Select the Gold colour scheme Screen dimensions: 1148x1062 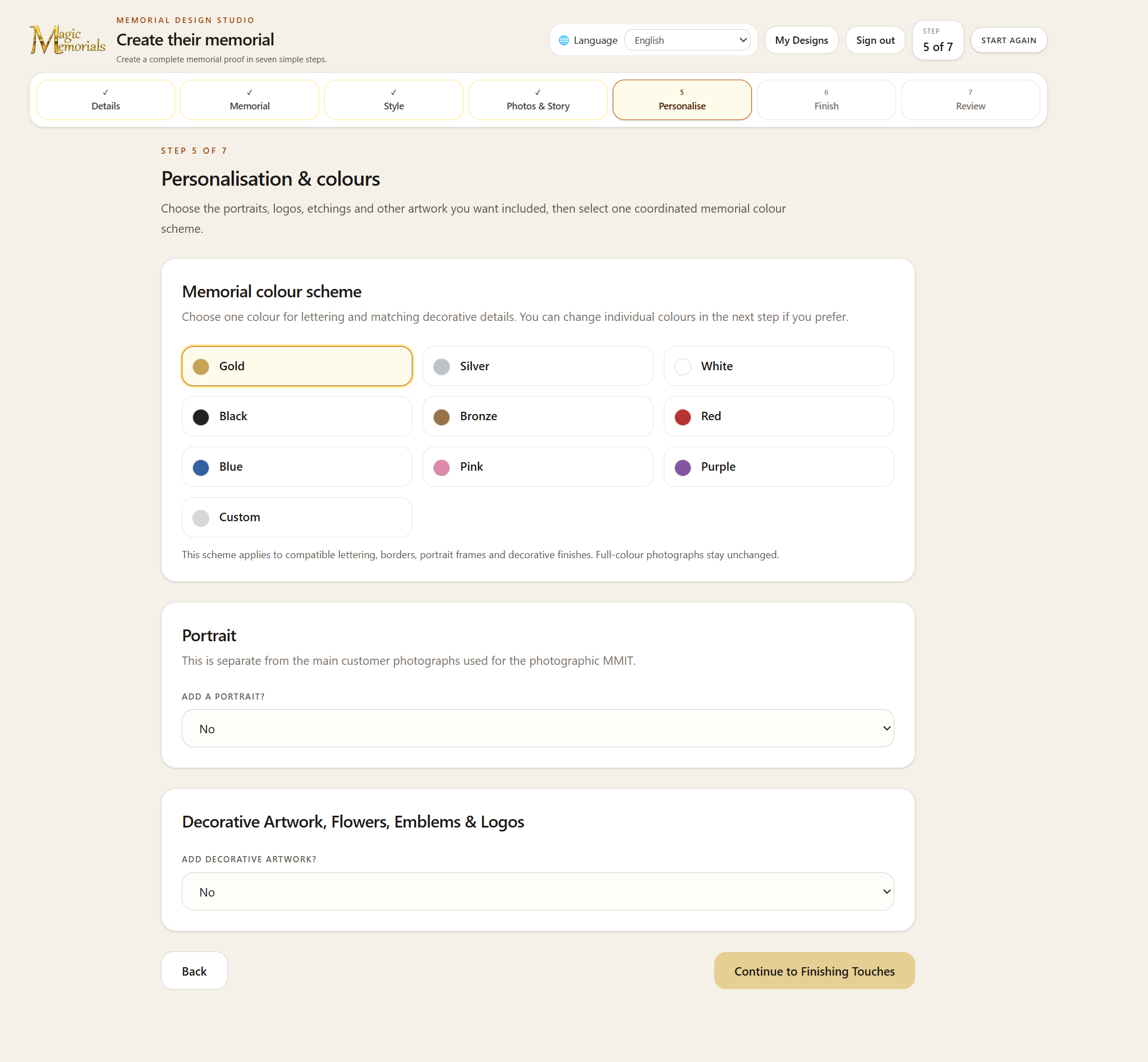click(x=297, y=366)
